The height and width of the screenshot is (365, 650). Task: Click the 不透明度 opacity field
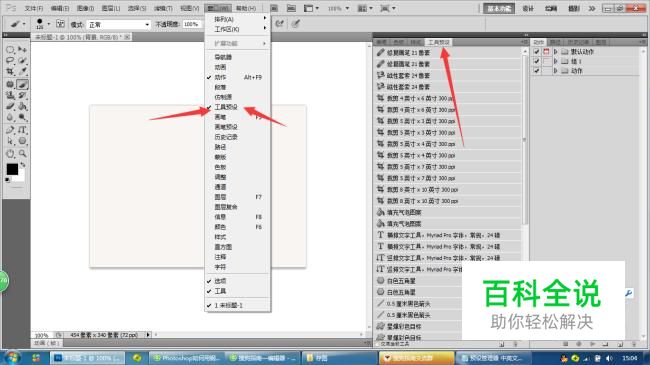[191, 24]
